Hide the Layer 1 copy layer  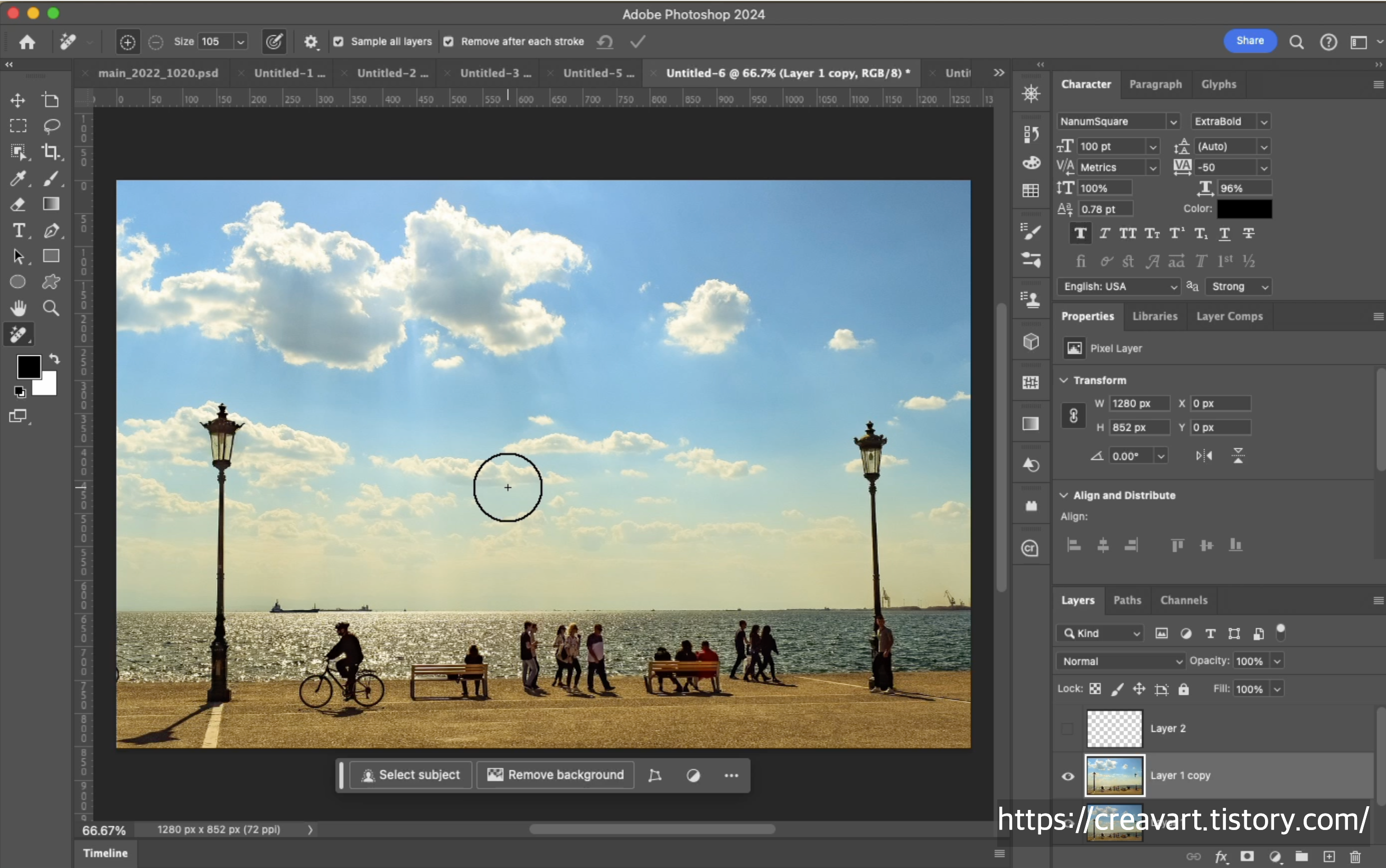click(x=1068, y=776)
